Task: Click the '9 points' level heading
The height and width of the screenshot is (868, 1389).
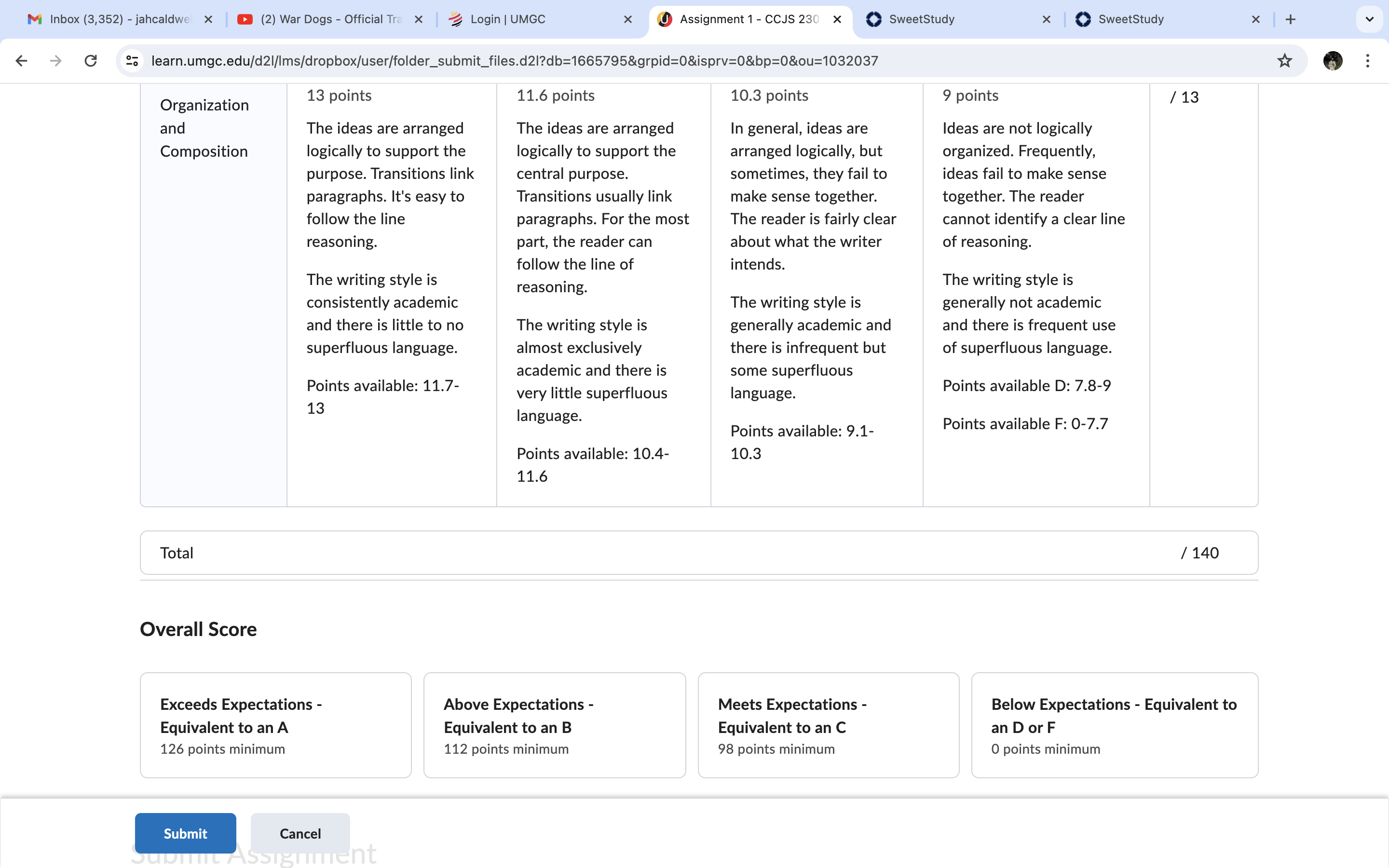Action: (970, 95)
